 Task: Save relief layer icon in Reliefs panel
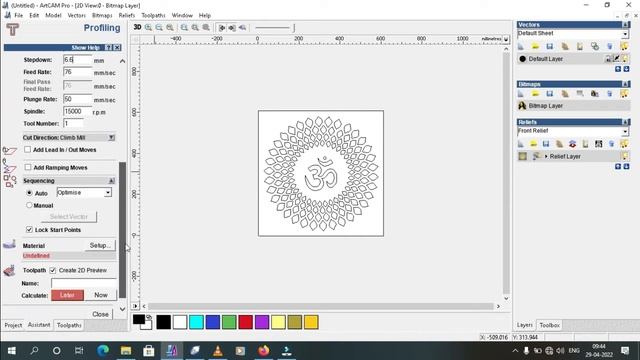tap(546, 144)
